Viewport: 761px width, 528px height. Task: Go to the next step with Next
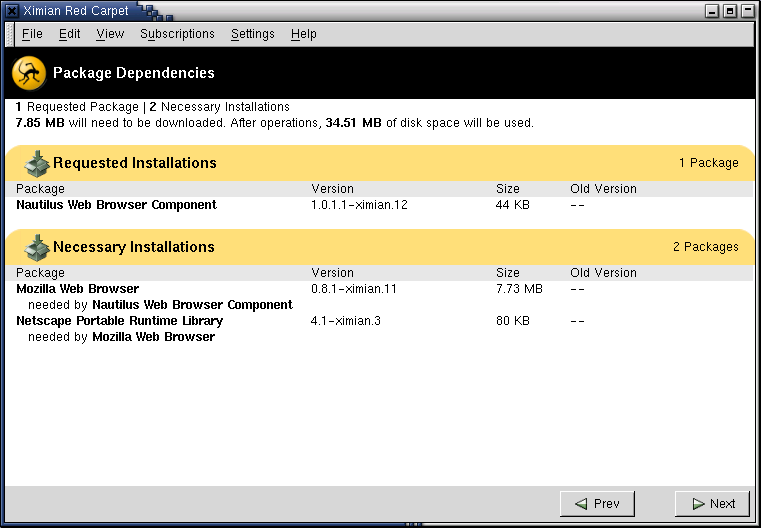pyautogui.click(x=712, y=504)
